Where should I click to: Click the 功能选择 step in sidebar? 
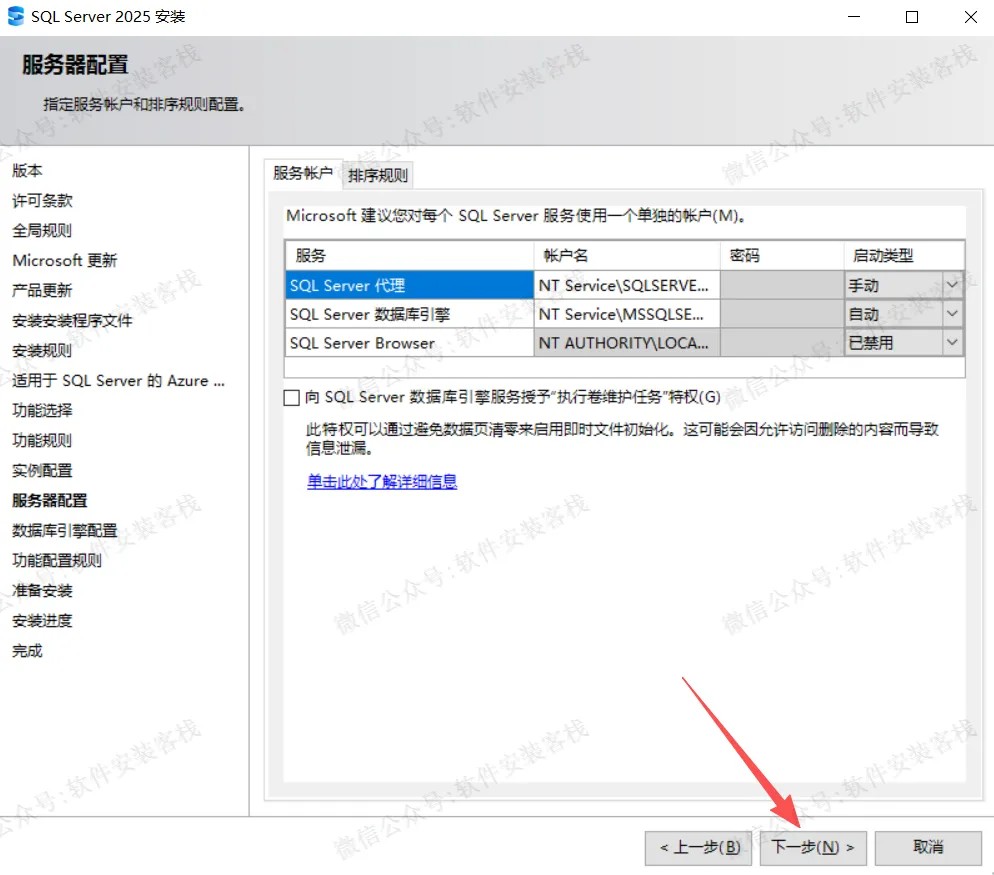tap(42, 410)
